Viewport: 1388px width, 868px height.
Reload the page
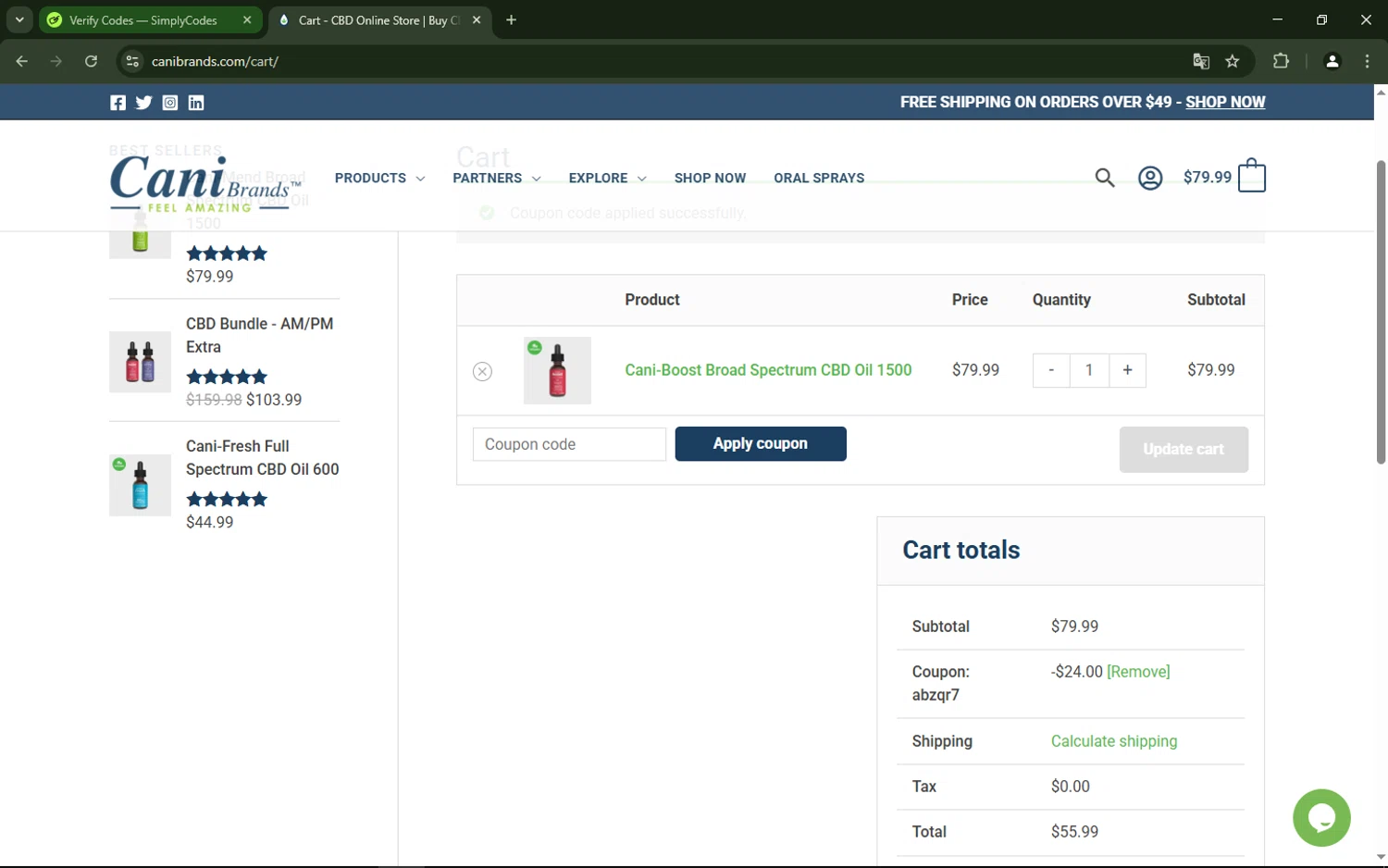(91, 61)
